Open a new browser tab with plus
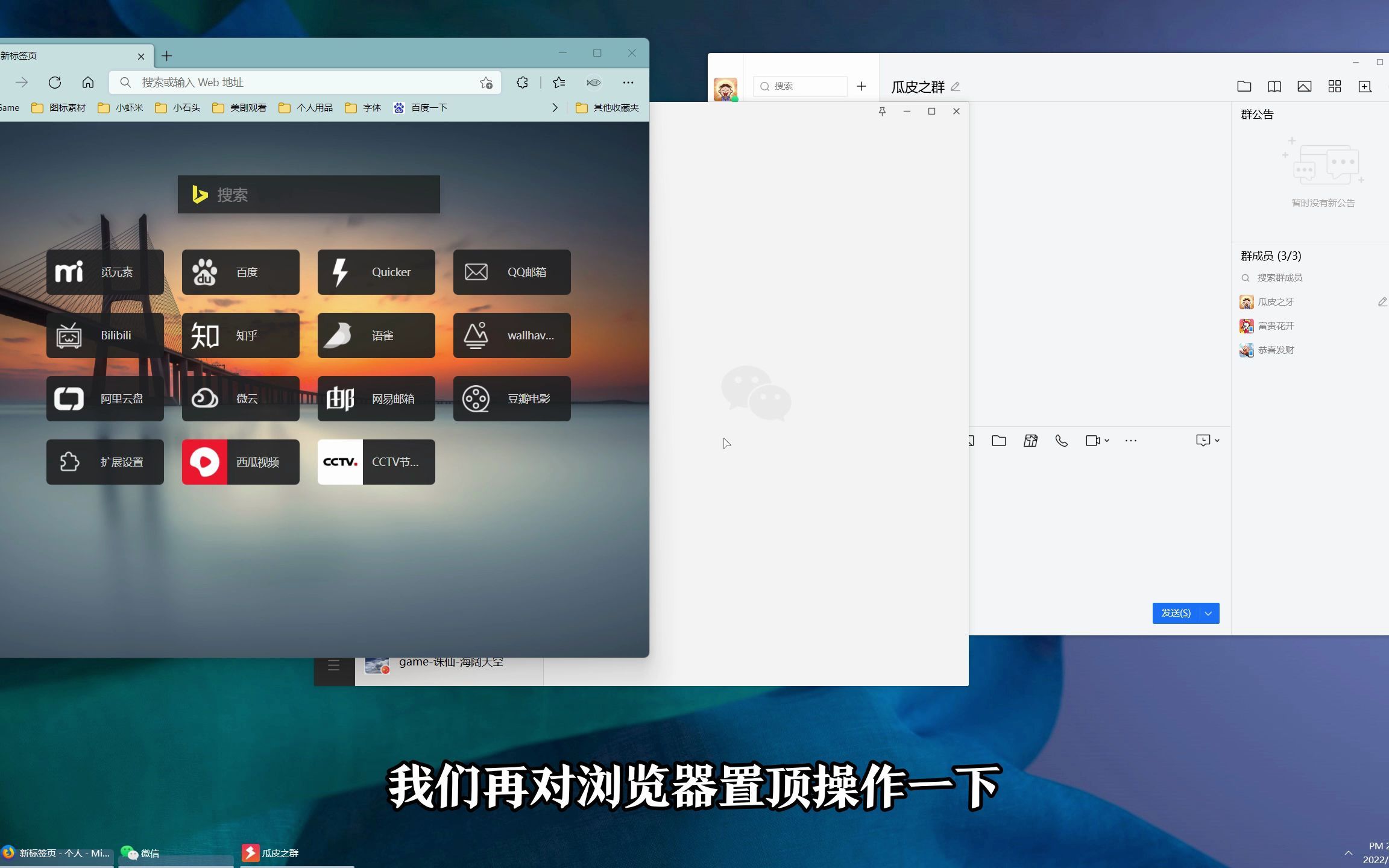This screenshot has height=868, width=1389. (167, 56)
